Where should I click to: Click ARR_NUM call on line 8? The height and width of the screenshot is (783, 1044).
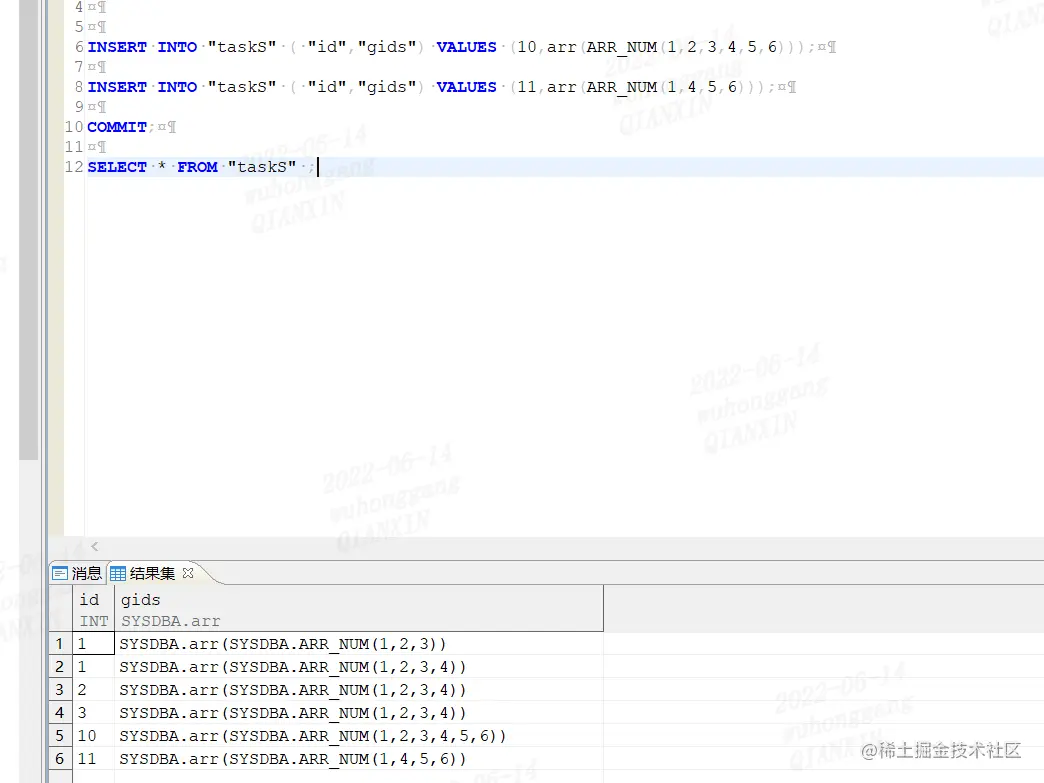pyautogui.click(x=622, y=87)
